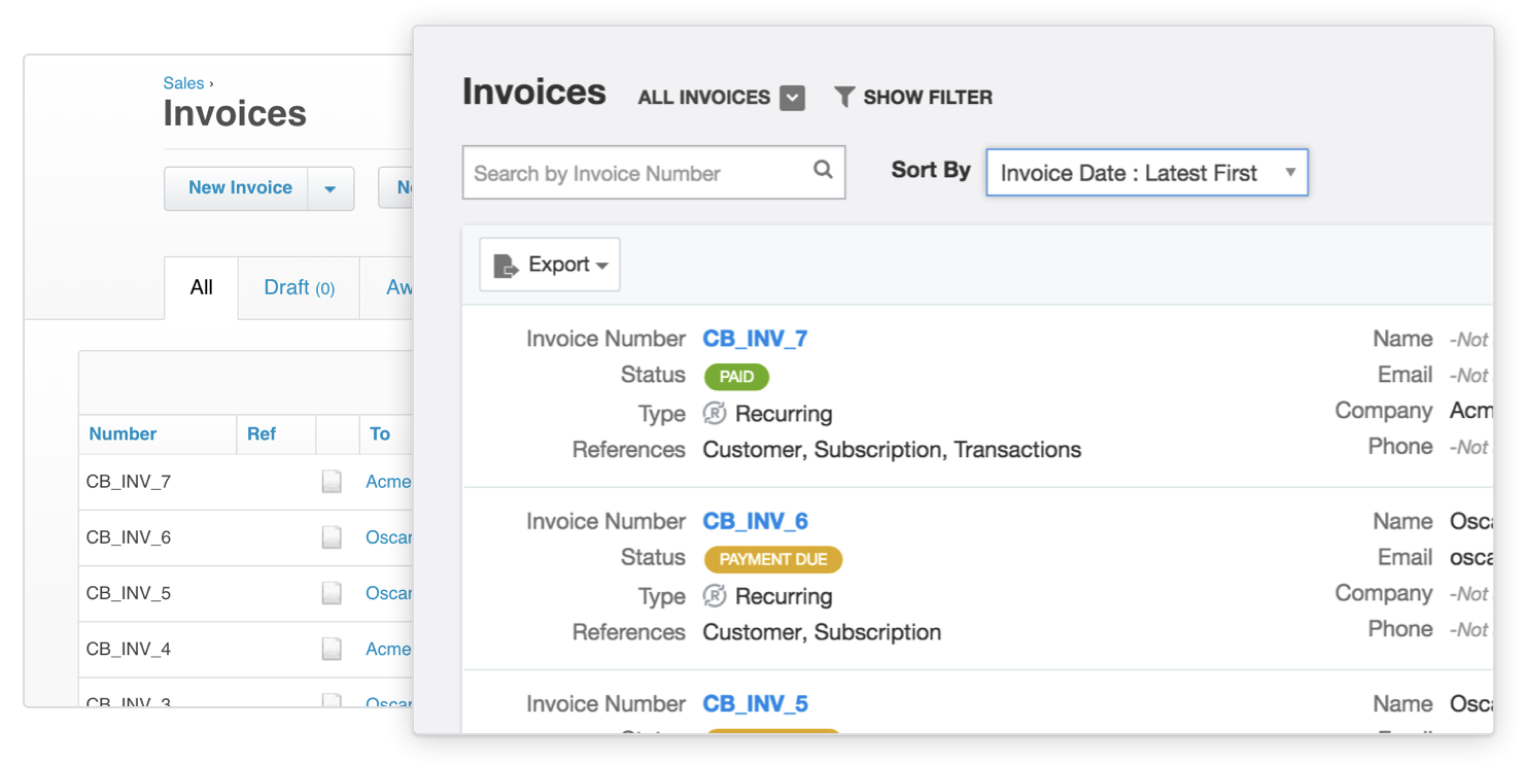
Task: Click the New Invoice button
Action: click(239, 188)
